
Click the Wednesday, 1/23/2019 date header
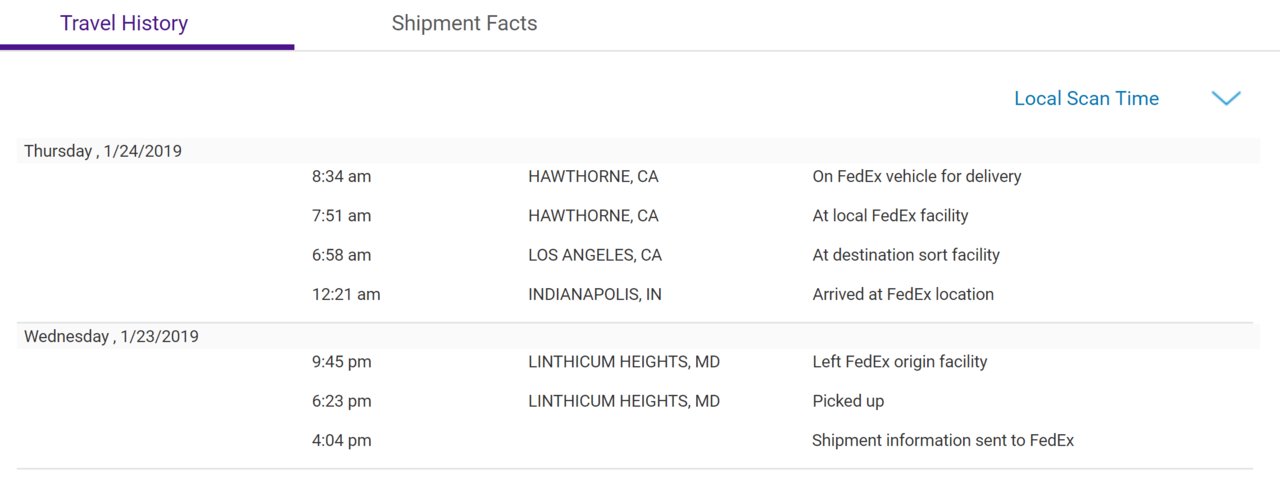tap(111, 336)
